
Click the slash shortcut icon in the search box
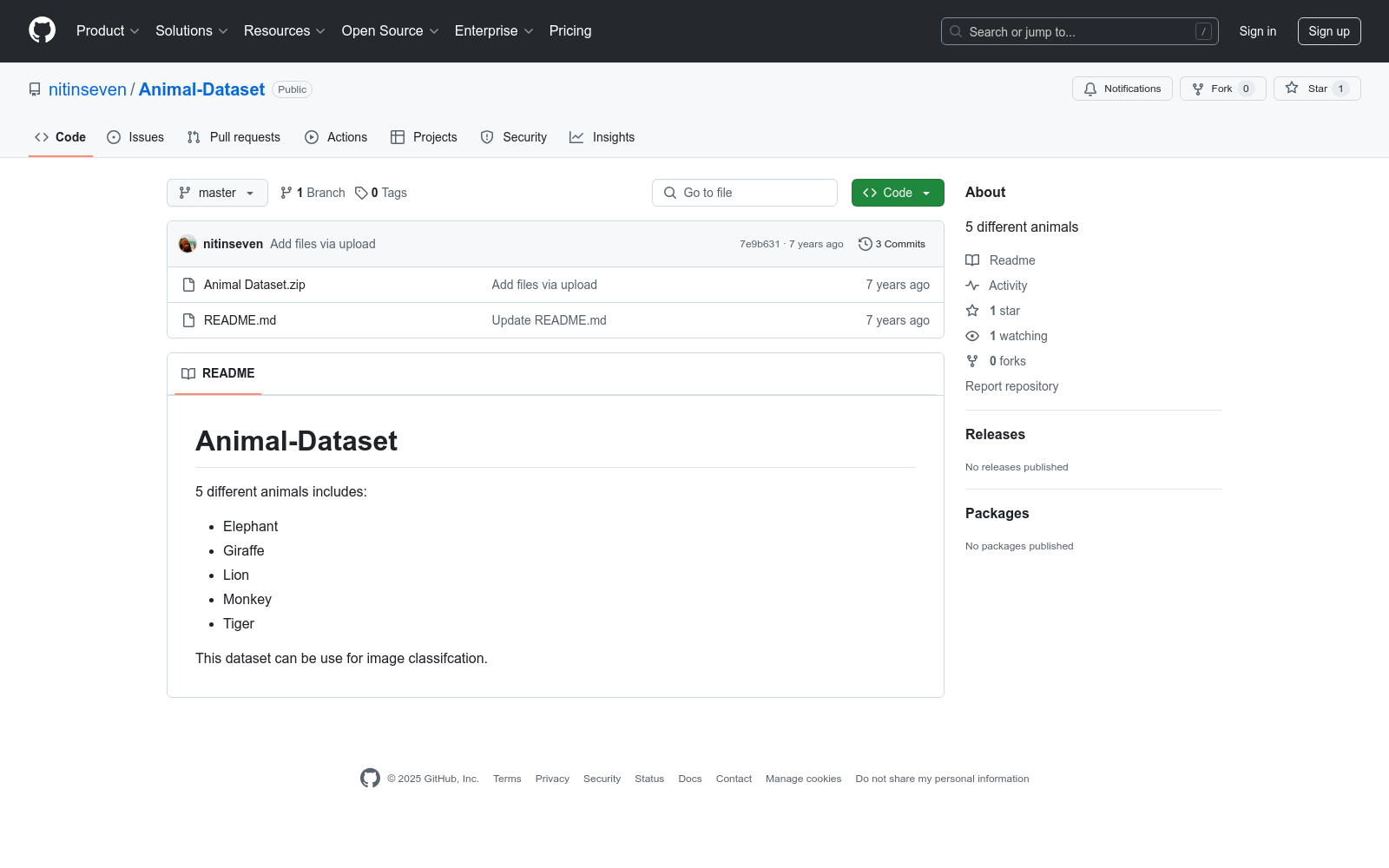[x=1203, y=31]
